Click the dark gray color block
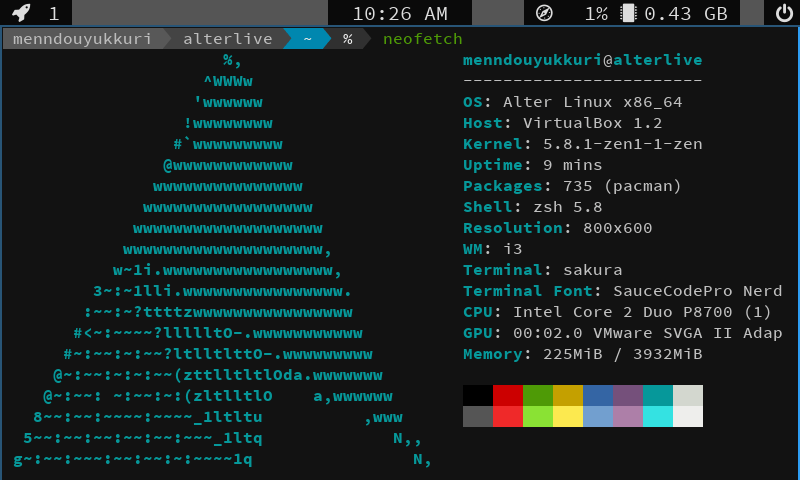Viewport: 800px width, 480px height. tap(478, 416)
